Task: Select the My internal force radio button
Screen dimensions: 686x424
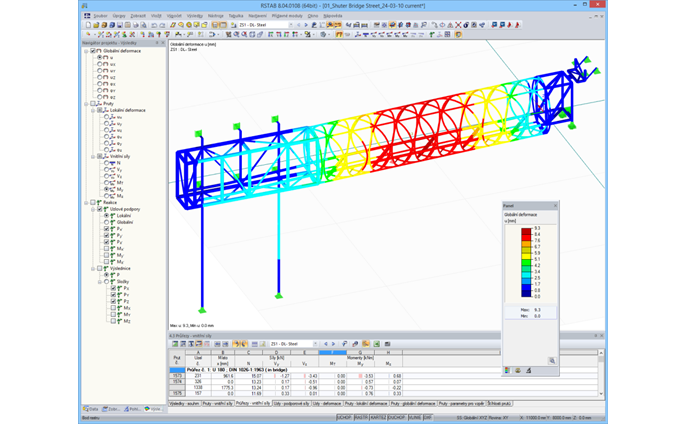Action: [x=106, y=189]
